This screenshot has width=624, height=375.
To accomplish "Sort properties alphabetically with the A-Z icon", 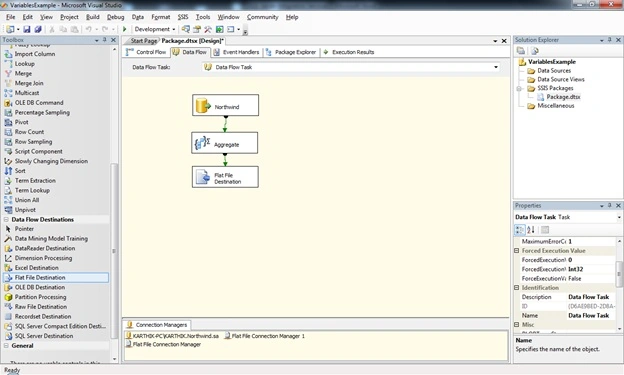I will 531,230.
